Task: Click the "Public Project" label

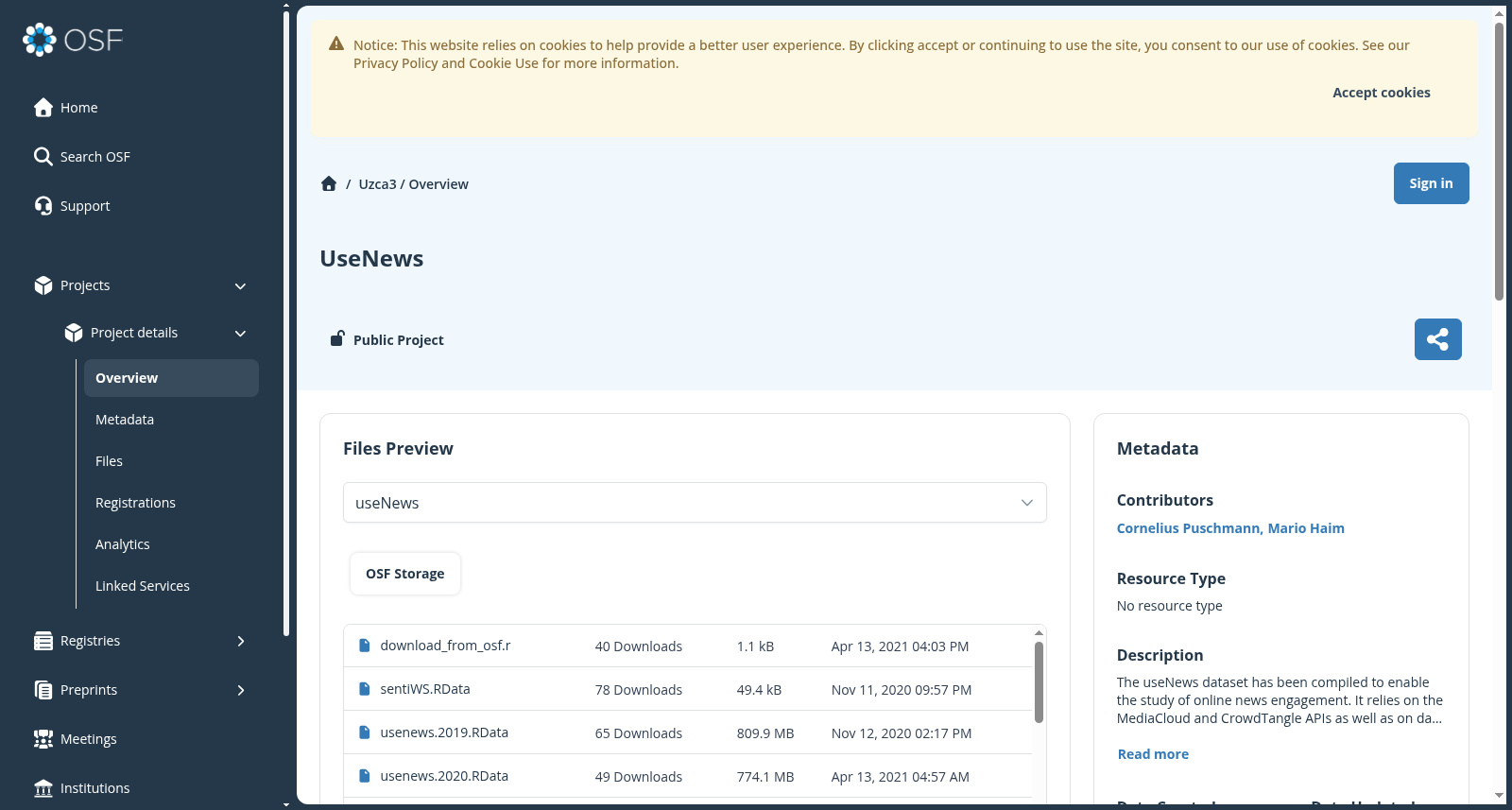Action: (399, 340)
